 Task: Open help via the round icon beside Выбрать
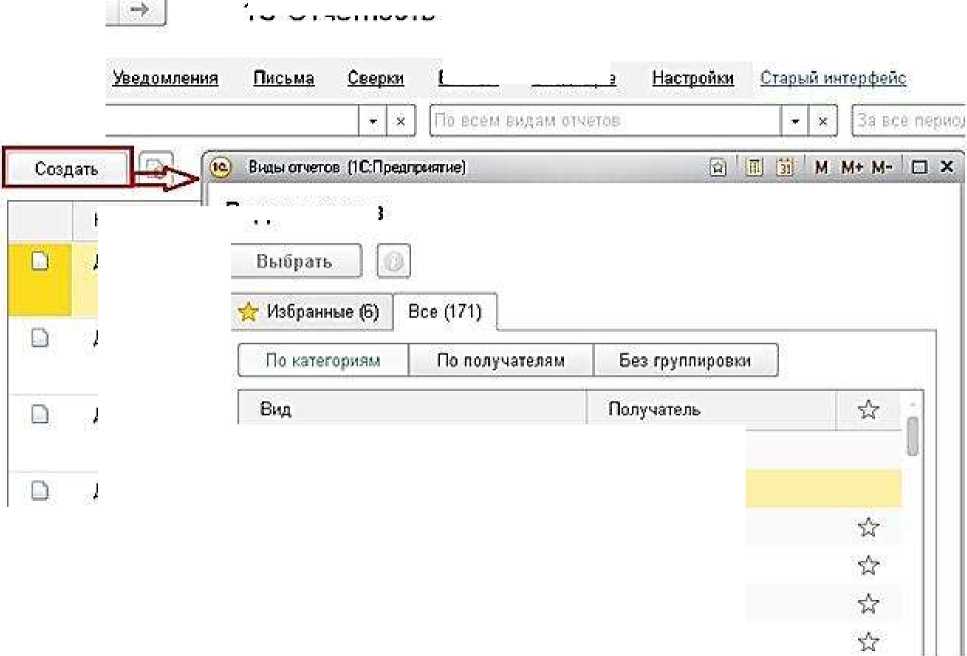[x=393, y=261]
